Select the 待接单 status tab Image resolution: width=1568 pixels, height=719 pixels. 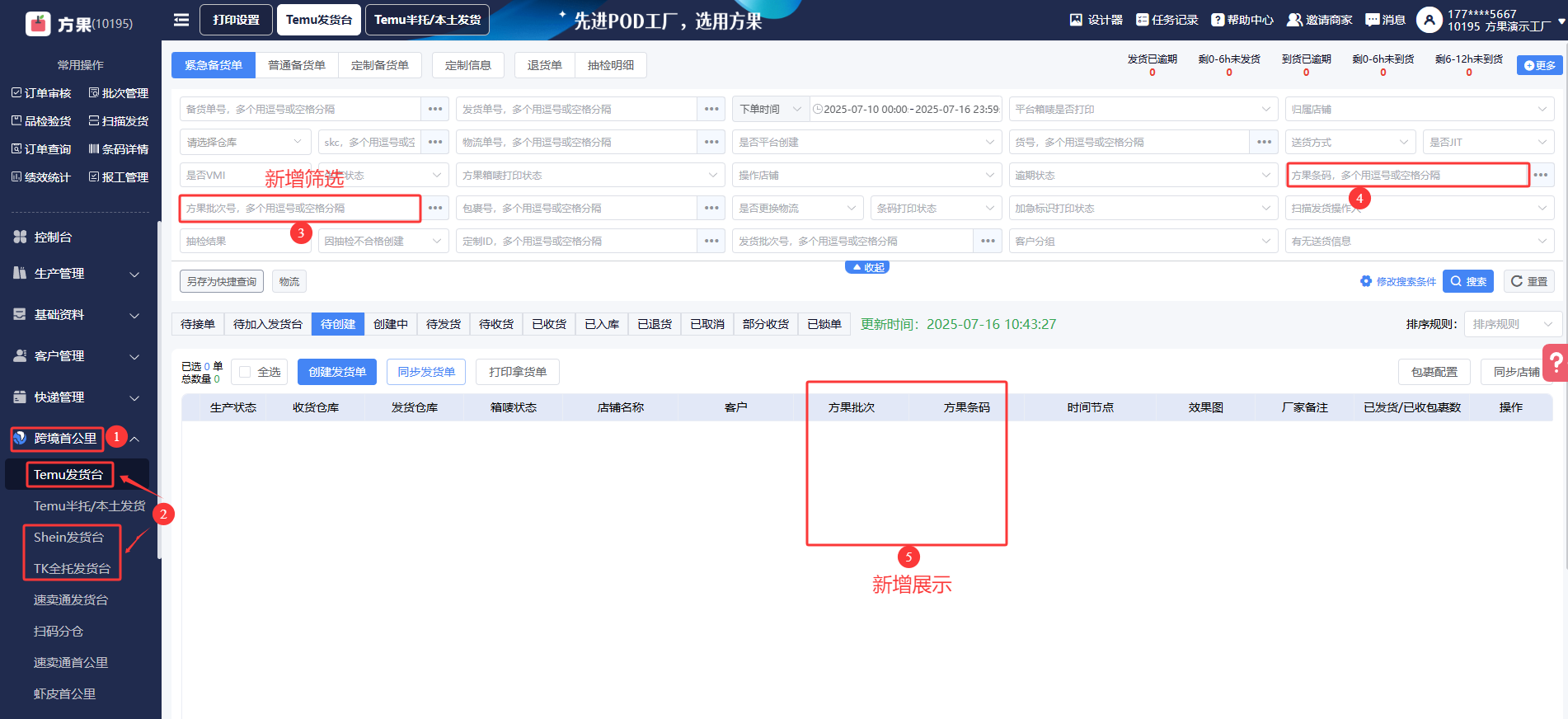point(198,324)
